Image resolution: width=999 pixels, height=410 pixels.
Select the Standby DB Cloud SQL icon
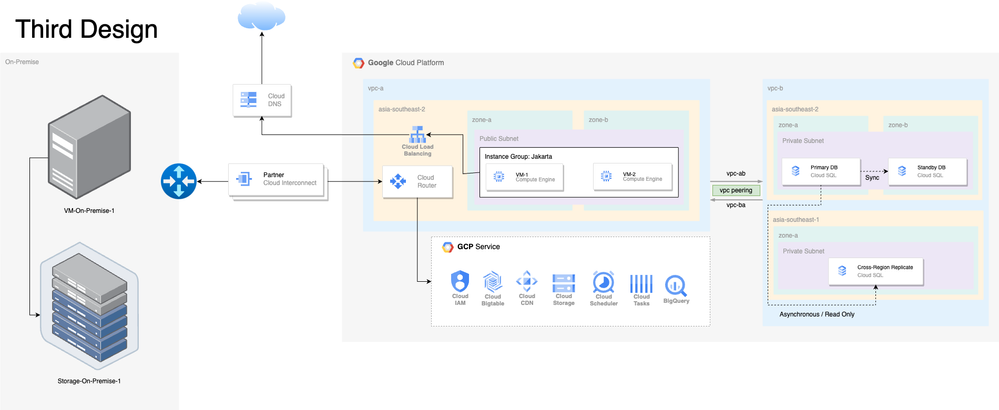click(902, 171)
